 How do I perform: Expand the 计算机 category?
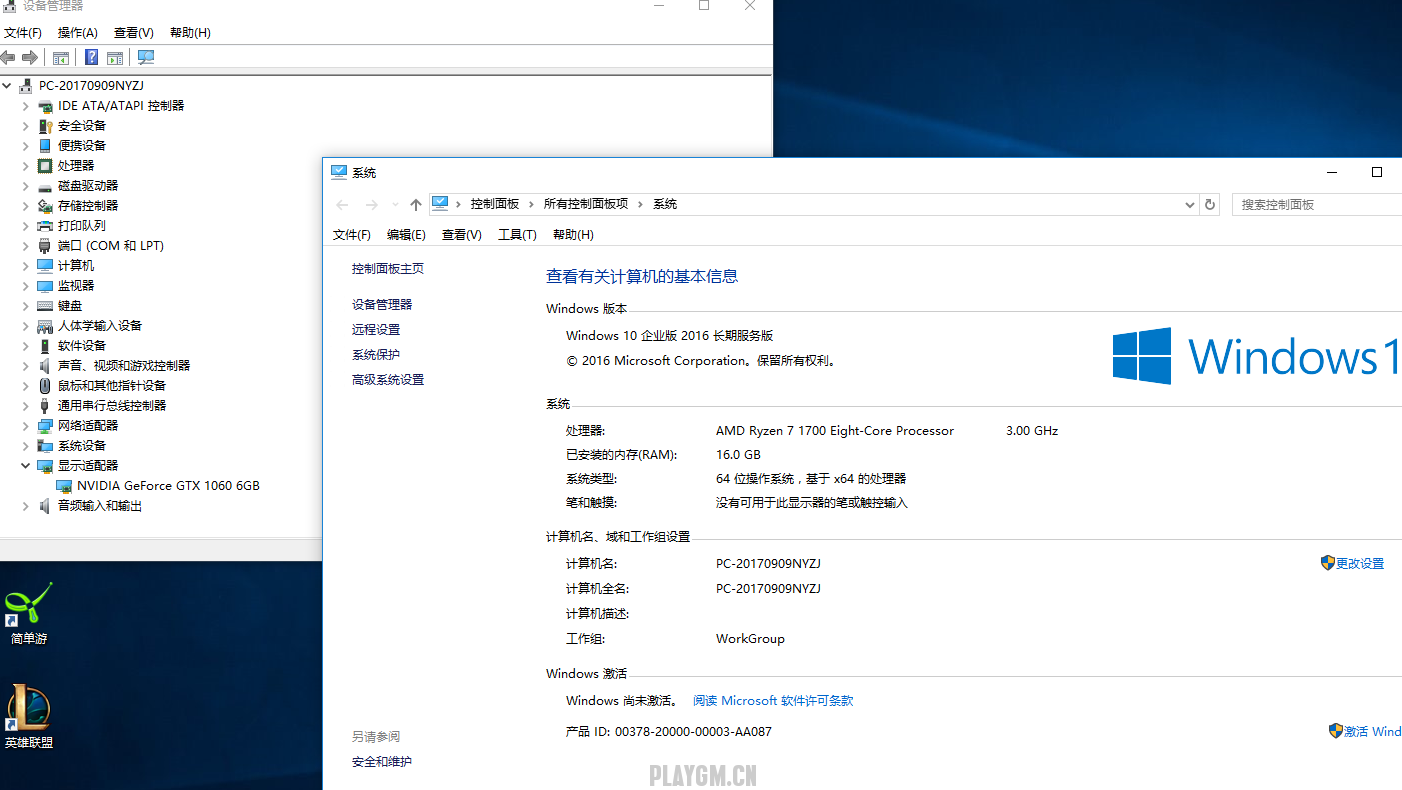click(x=26, y=266)
